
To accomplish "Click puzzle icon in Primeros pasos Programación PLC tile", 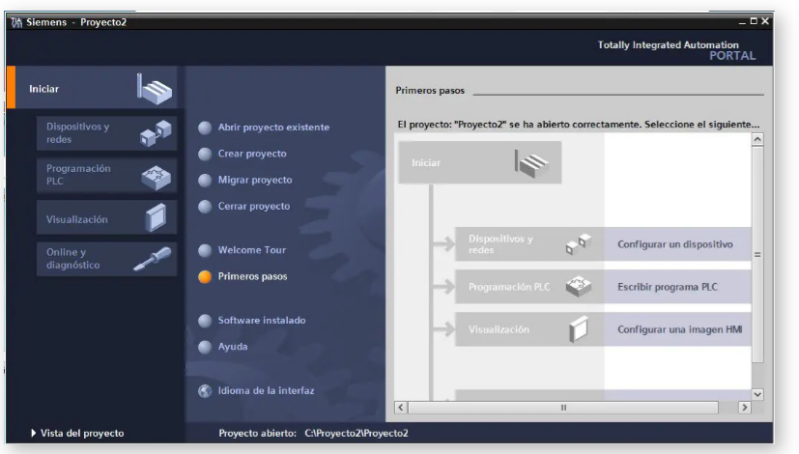I will (x=578, y=286).
